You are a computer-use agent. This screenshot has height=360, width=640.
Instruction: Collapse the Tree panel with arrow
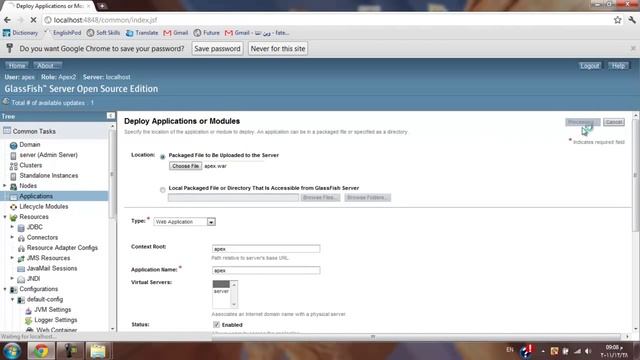110,116
